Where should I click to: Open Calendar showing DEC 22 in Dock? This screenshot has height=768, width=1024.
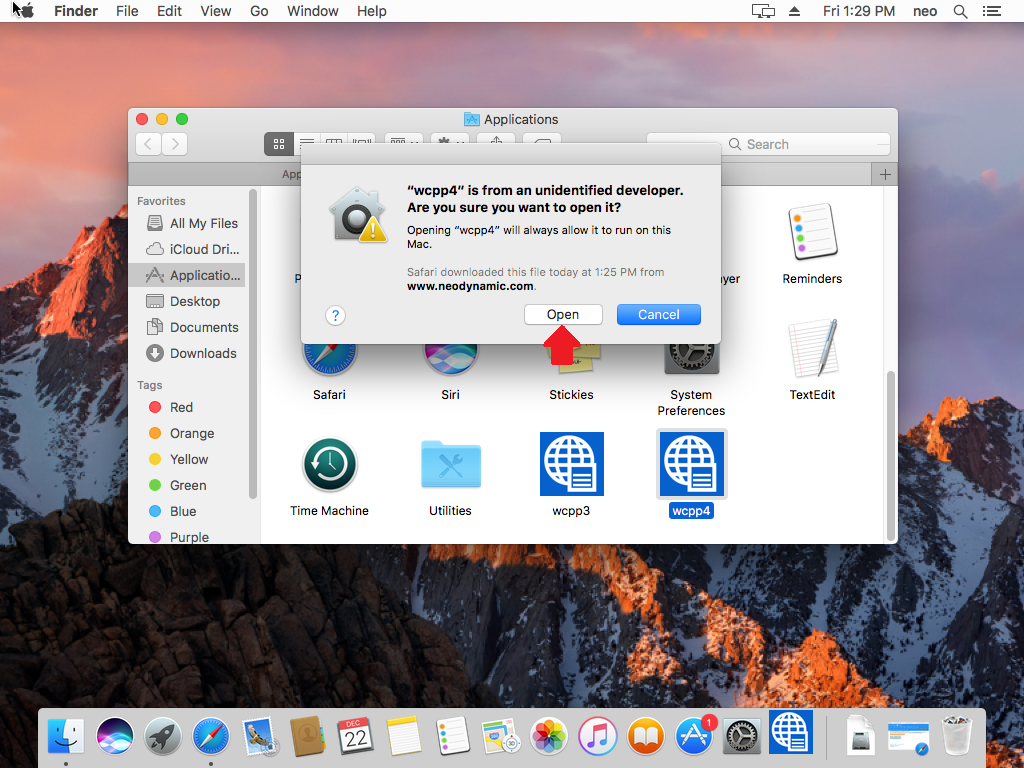[x=355, y=736]
